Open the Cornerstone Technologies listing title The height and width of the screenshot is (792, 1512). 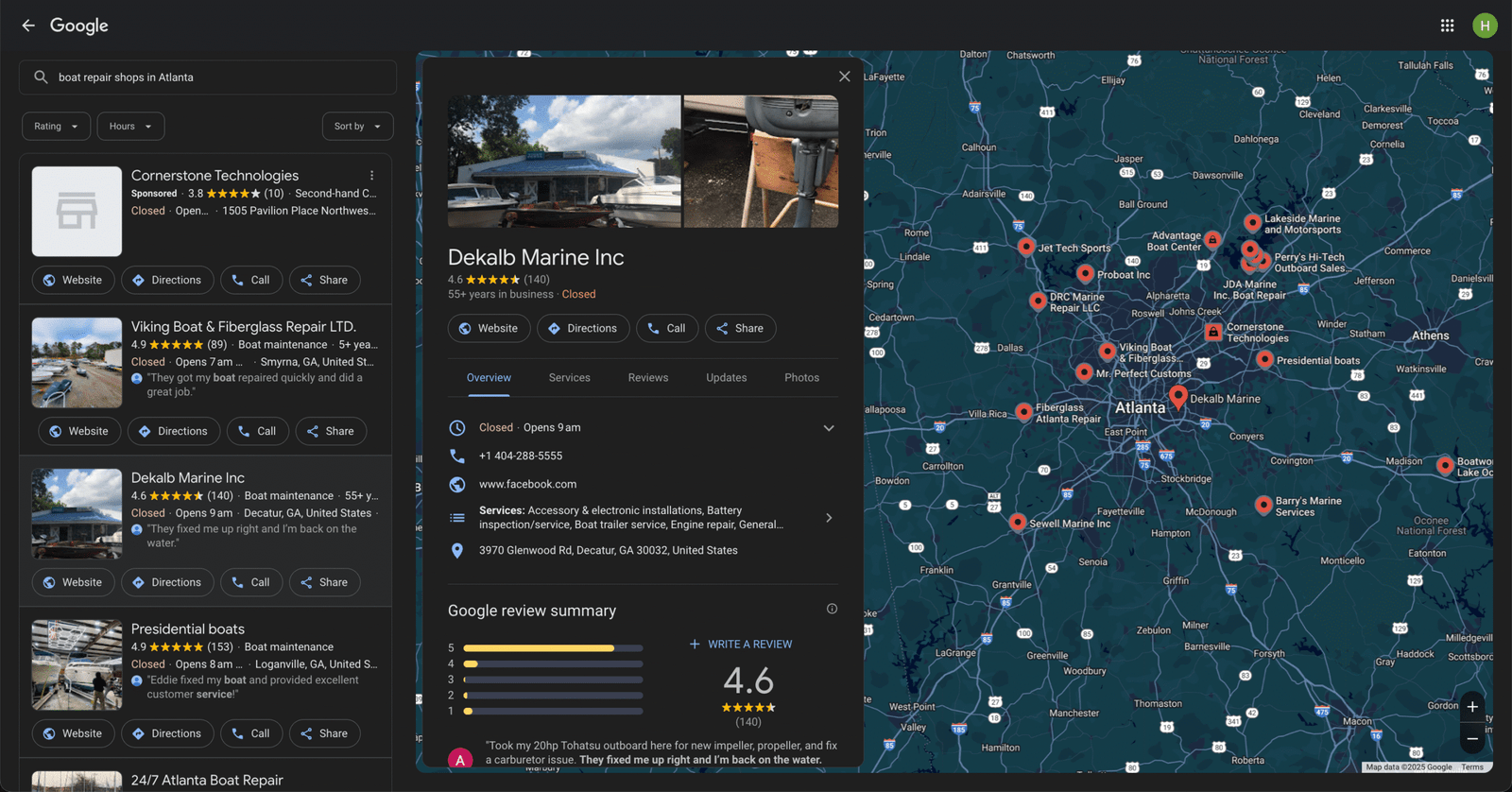click(215, 176)
